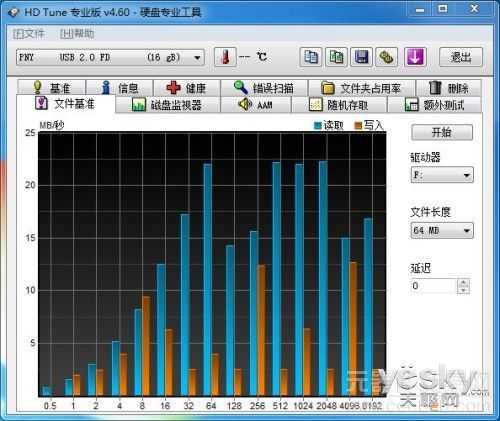Click the blue 读取 legend swatch
The height and width of the screenshot is (421, 500).
(318, 126)
